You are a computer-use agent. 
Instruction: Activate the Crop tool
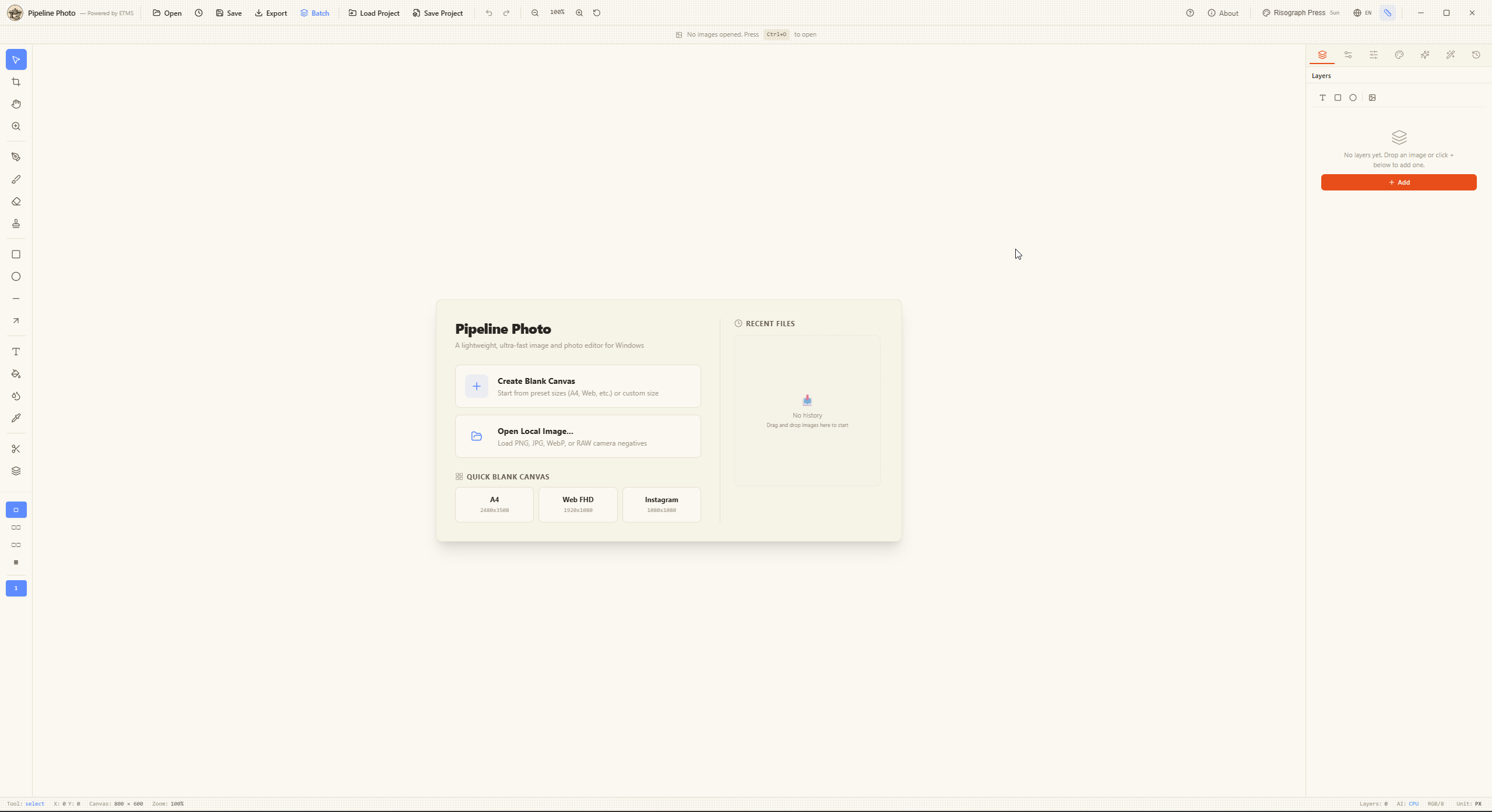coord(16,82)
